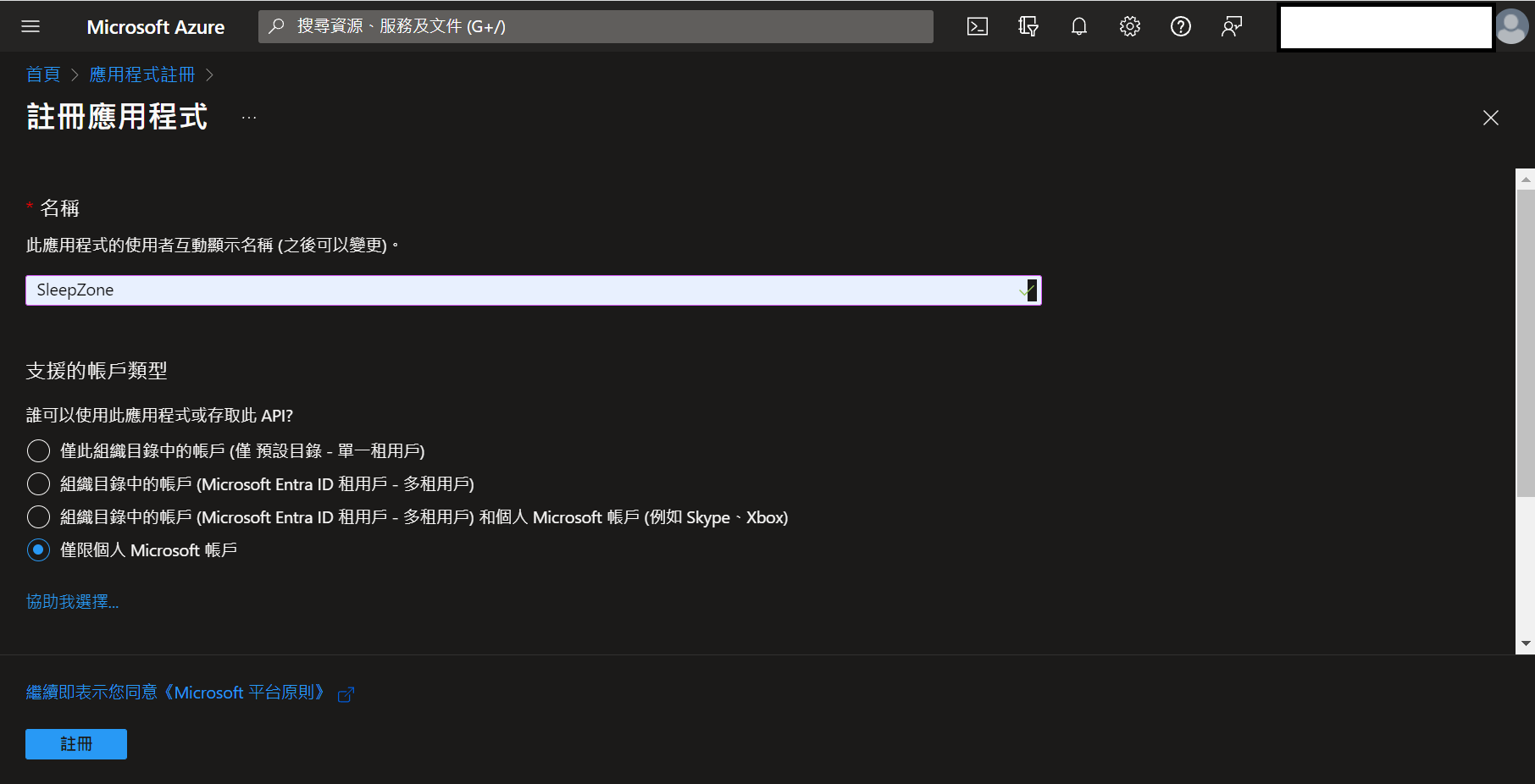Image resolution: width=1535 pixels, height=784 pixels.
Task: Close the Register application pane
Action: tap(1491, 118)
